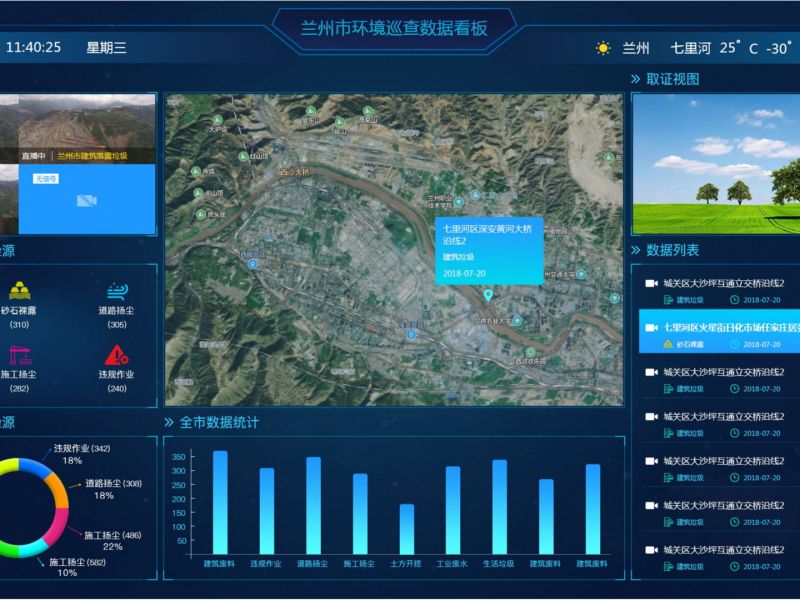
Task: Click the camera icon in highlighted list row
Action: tap(653, 327)
